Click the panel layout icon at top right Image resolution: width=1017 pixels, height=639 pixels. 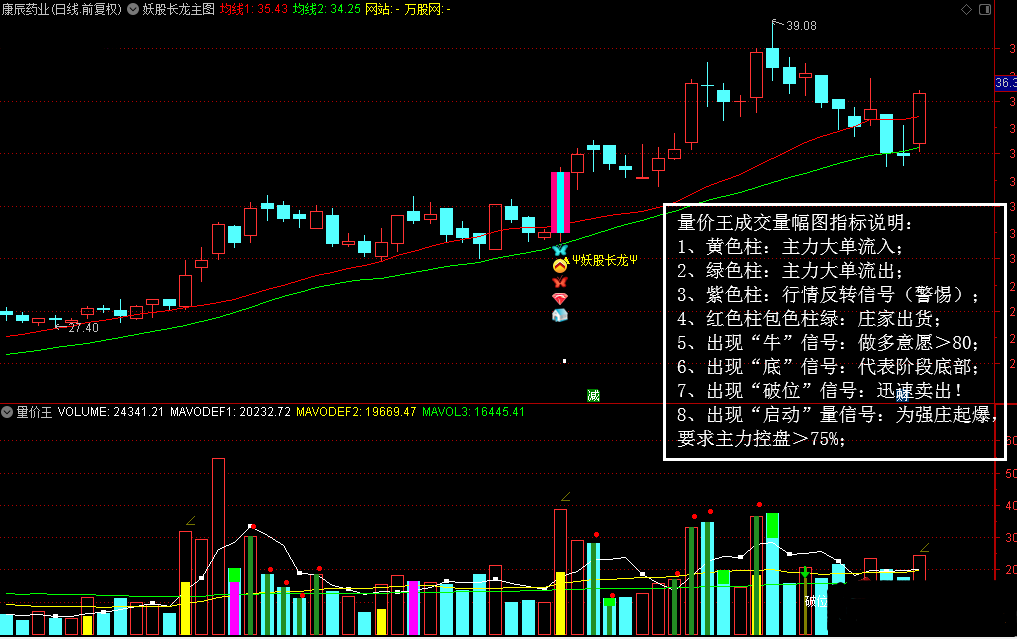985,9
